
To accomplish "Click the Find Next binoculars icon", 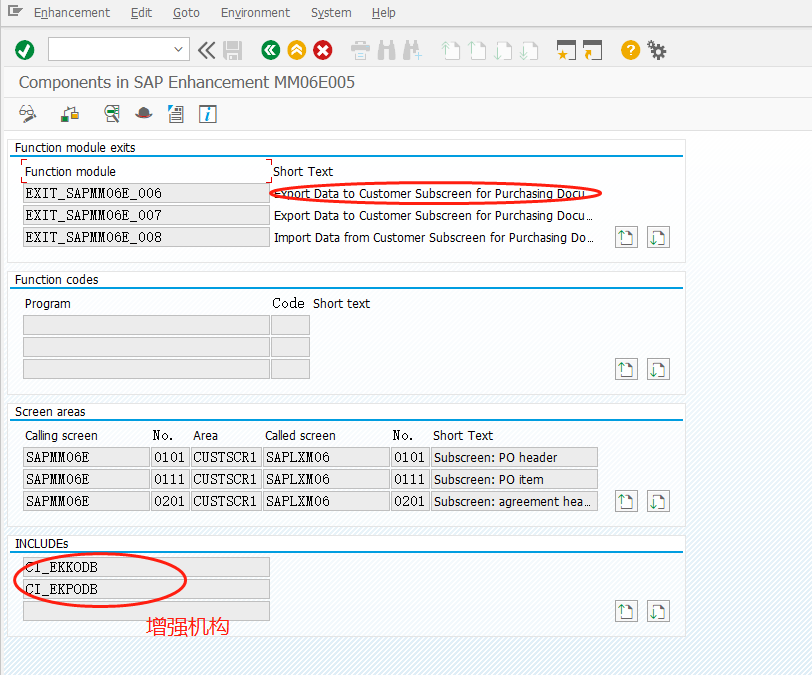I will 413,51.
